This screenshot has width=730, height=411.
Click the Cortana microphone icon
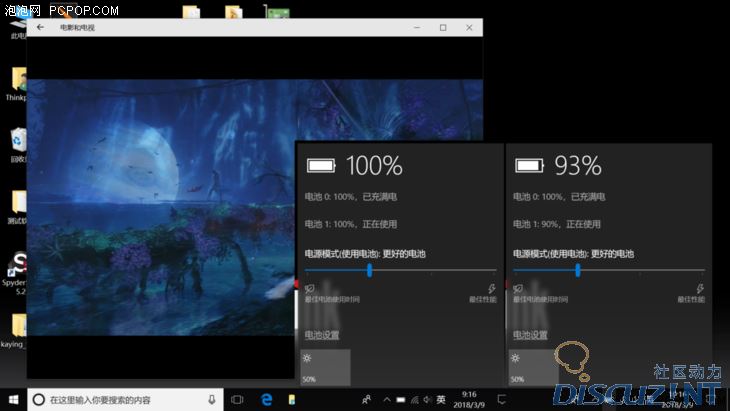coord(212,399)
